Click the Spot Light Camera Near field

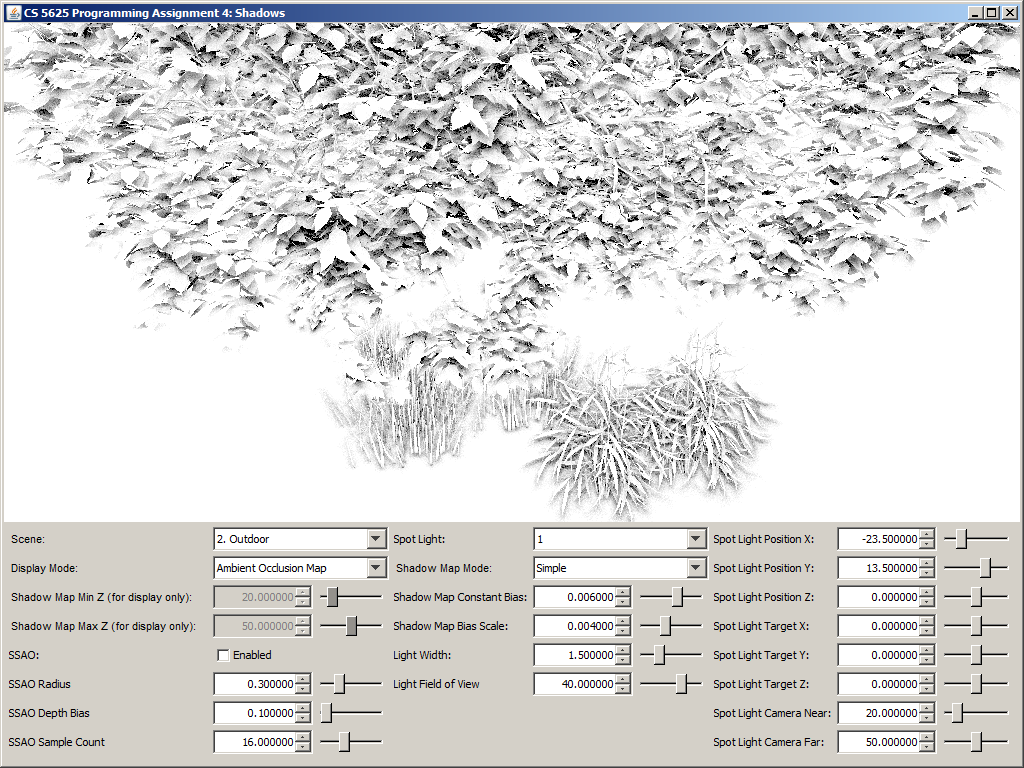(877, 713)
